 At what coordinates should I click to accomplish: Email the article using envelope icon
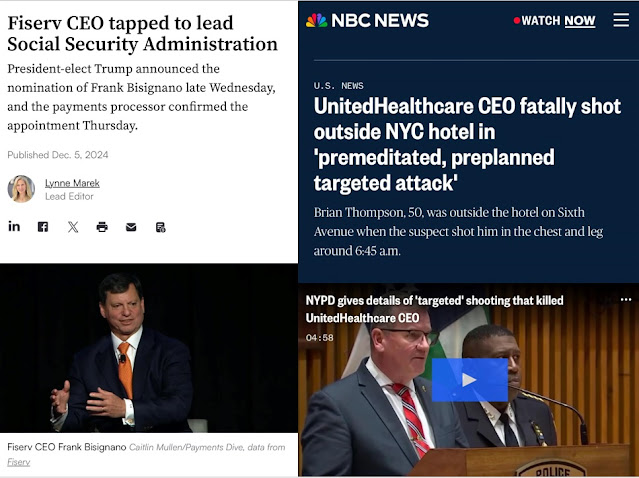click(x=131, y=227)
